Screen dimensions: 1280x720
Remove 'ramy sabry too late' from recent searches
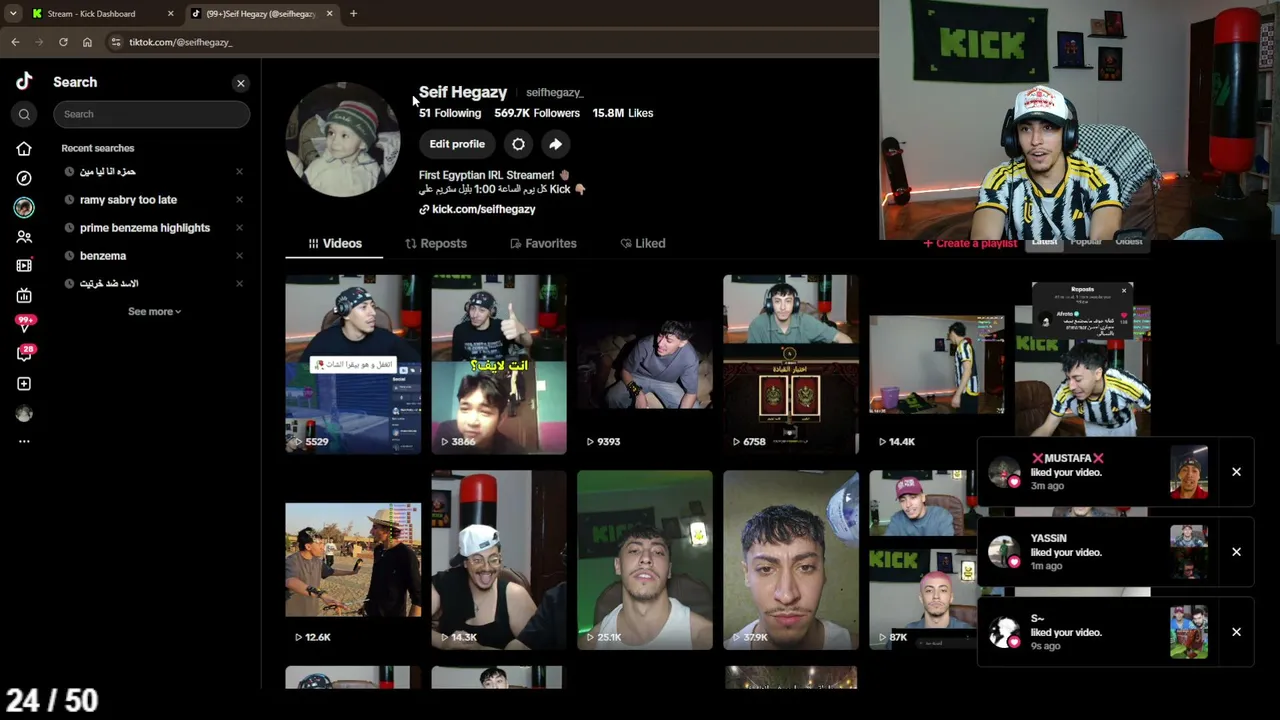pyautogui.click(x=239, y=200)
